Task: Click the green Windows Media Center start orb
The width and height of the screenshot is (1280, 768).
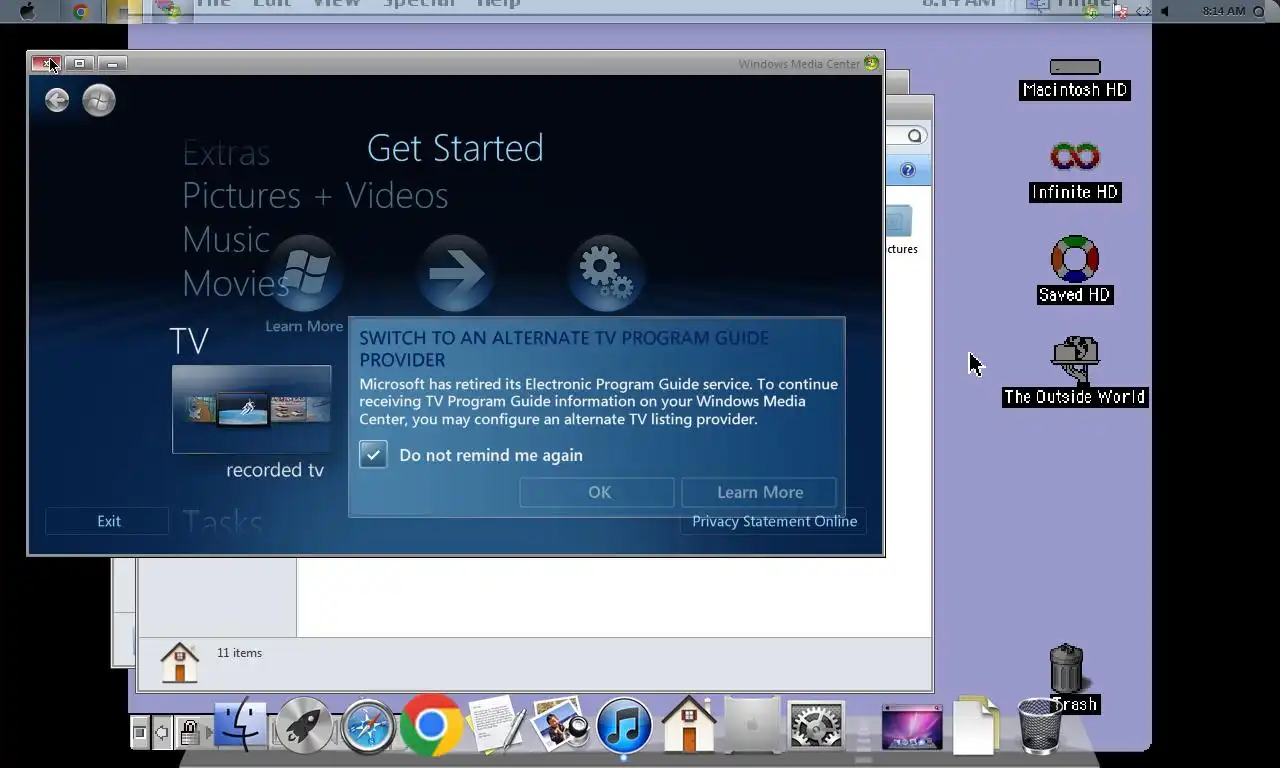Action: click(x=99, y=100)
